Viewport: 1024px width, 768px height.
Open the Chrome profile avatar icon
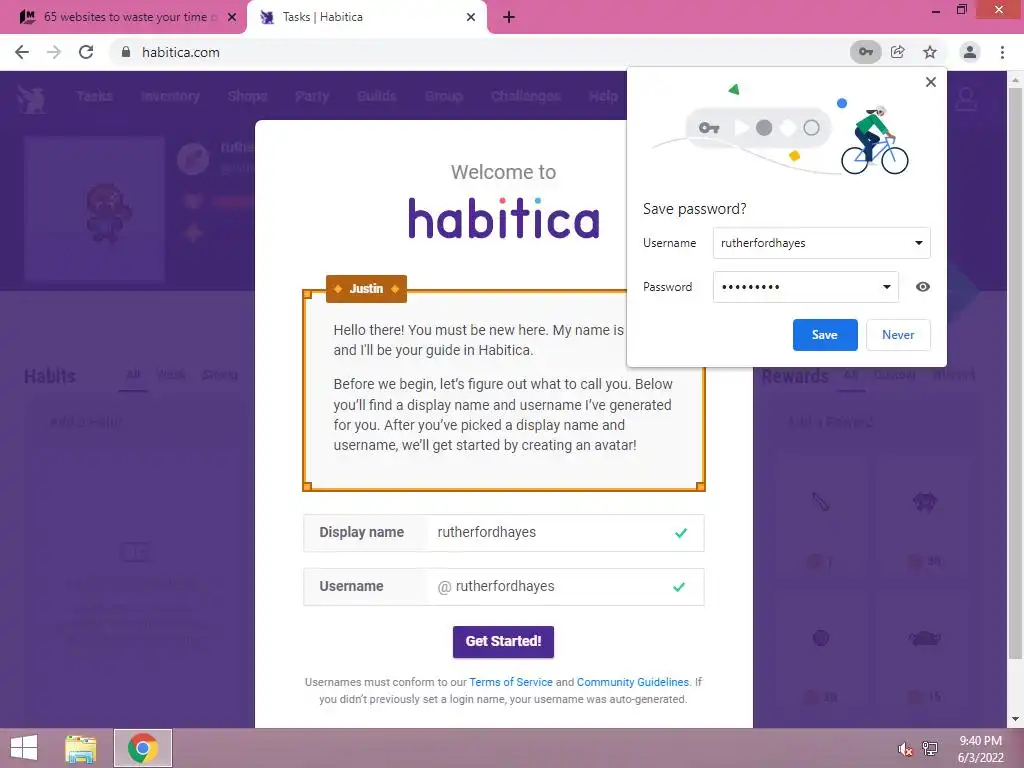click(x=970, y=52)
